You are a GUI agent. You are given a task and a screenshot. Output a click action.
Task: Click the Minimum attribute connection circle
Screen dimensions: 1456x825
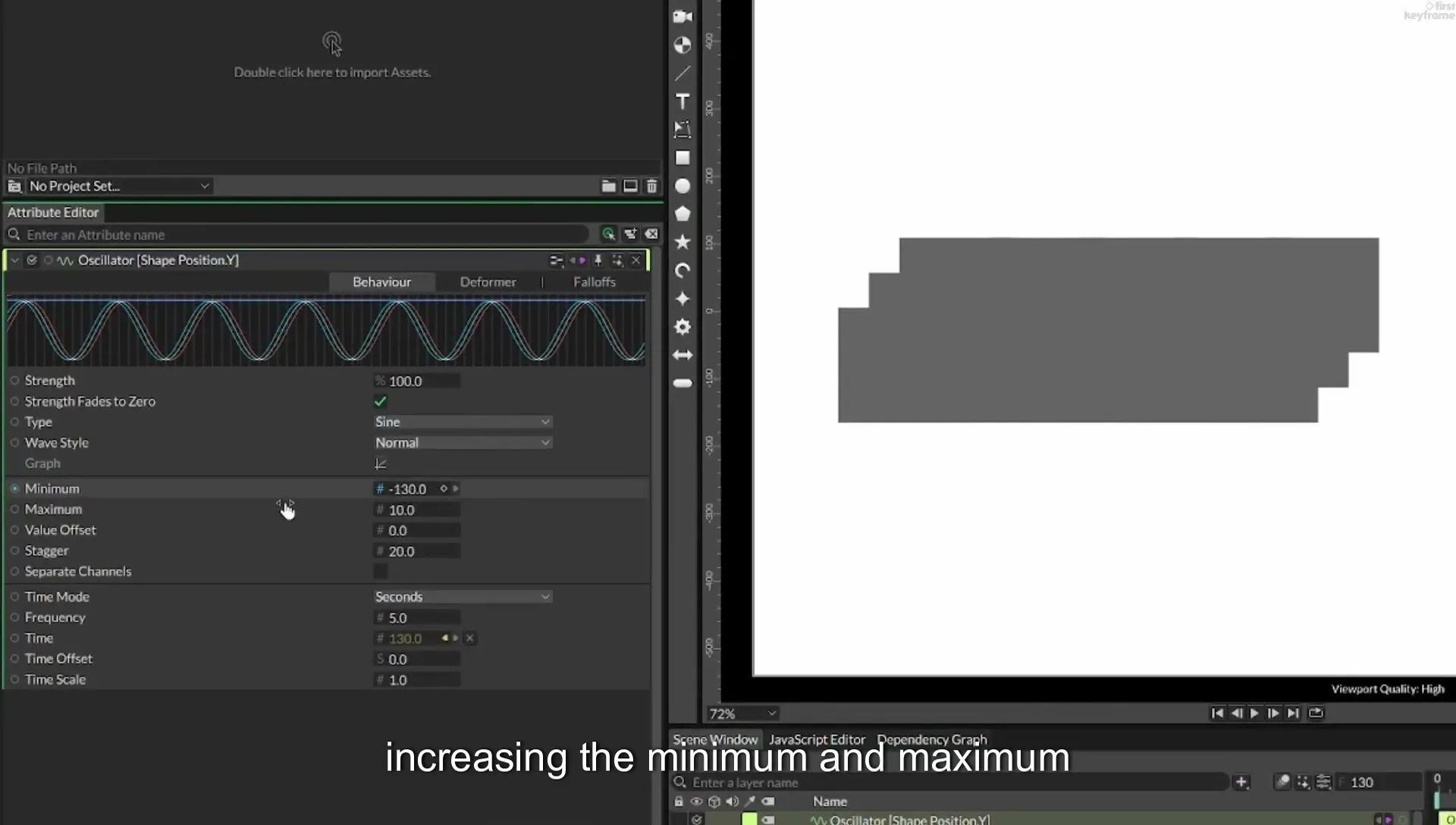14,488
